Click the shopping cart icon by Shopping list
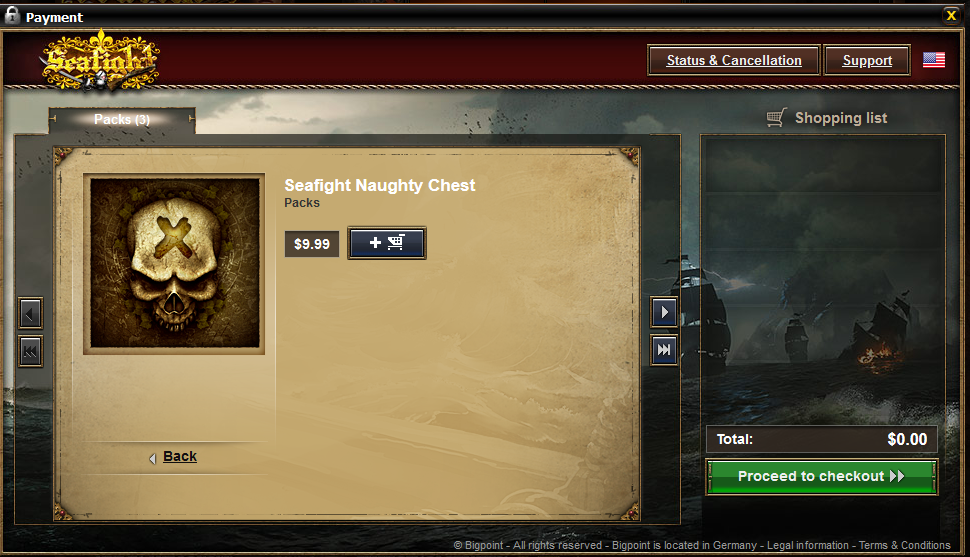This screenshot has height=557, width=970. pyautogui.click(x=776, y=117)
